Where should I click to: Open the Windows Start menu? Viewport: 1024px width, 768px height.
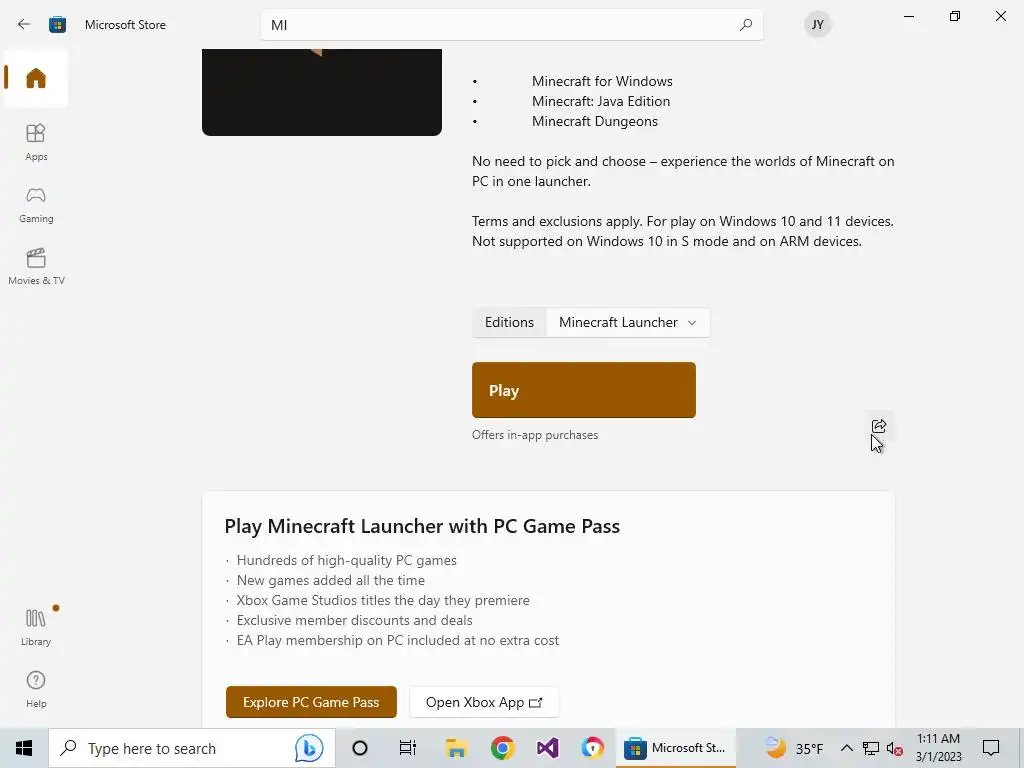[24, 748]
